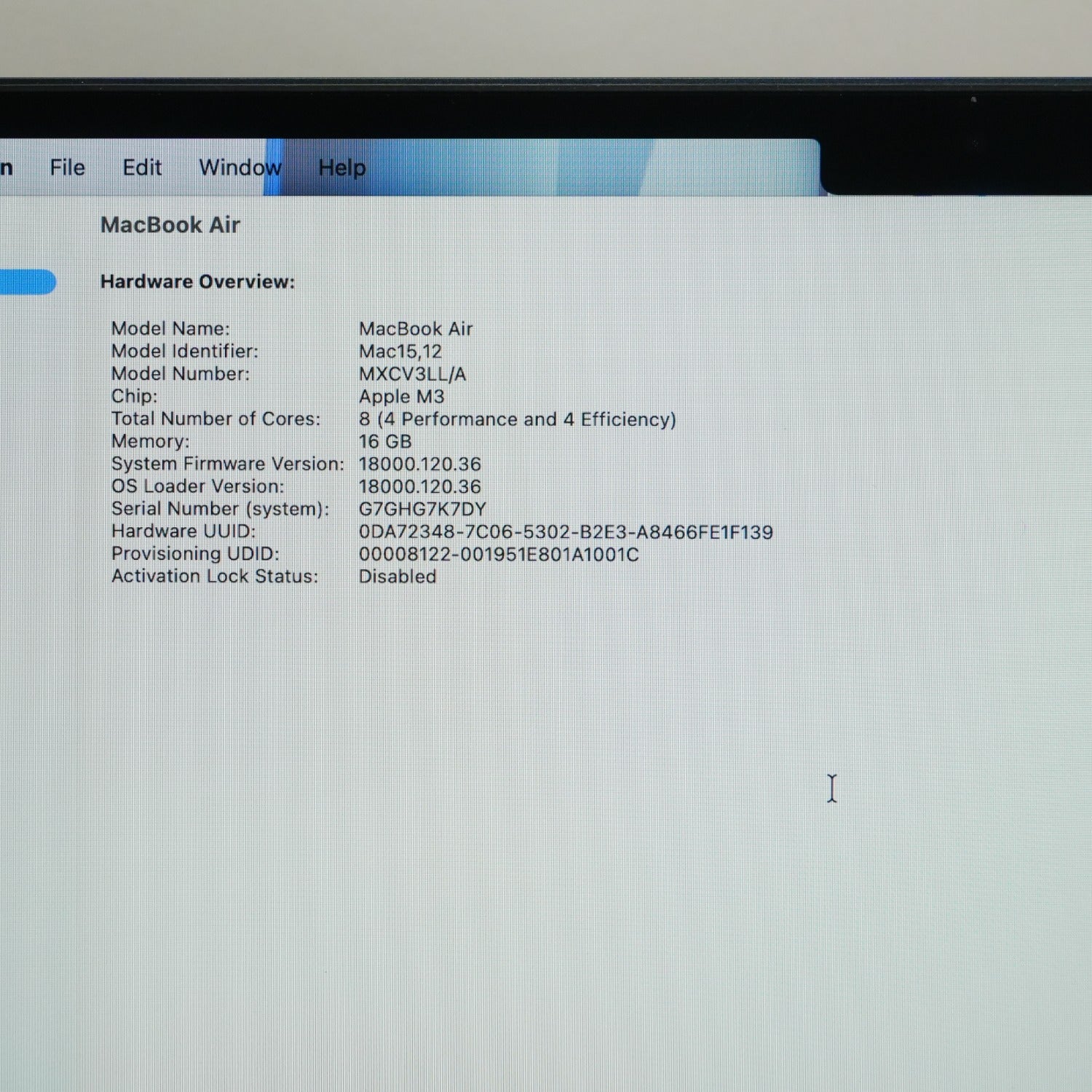Select the highlighted blue sidebar item
This screenshot has width=1092, height=1092.
point(28,282)
